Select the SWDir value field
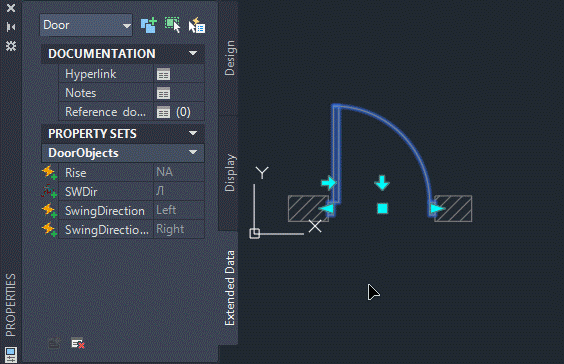564x364 pixels. pyautogui.click(x=179, y=191)
